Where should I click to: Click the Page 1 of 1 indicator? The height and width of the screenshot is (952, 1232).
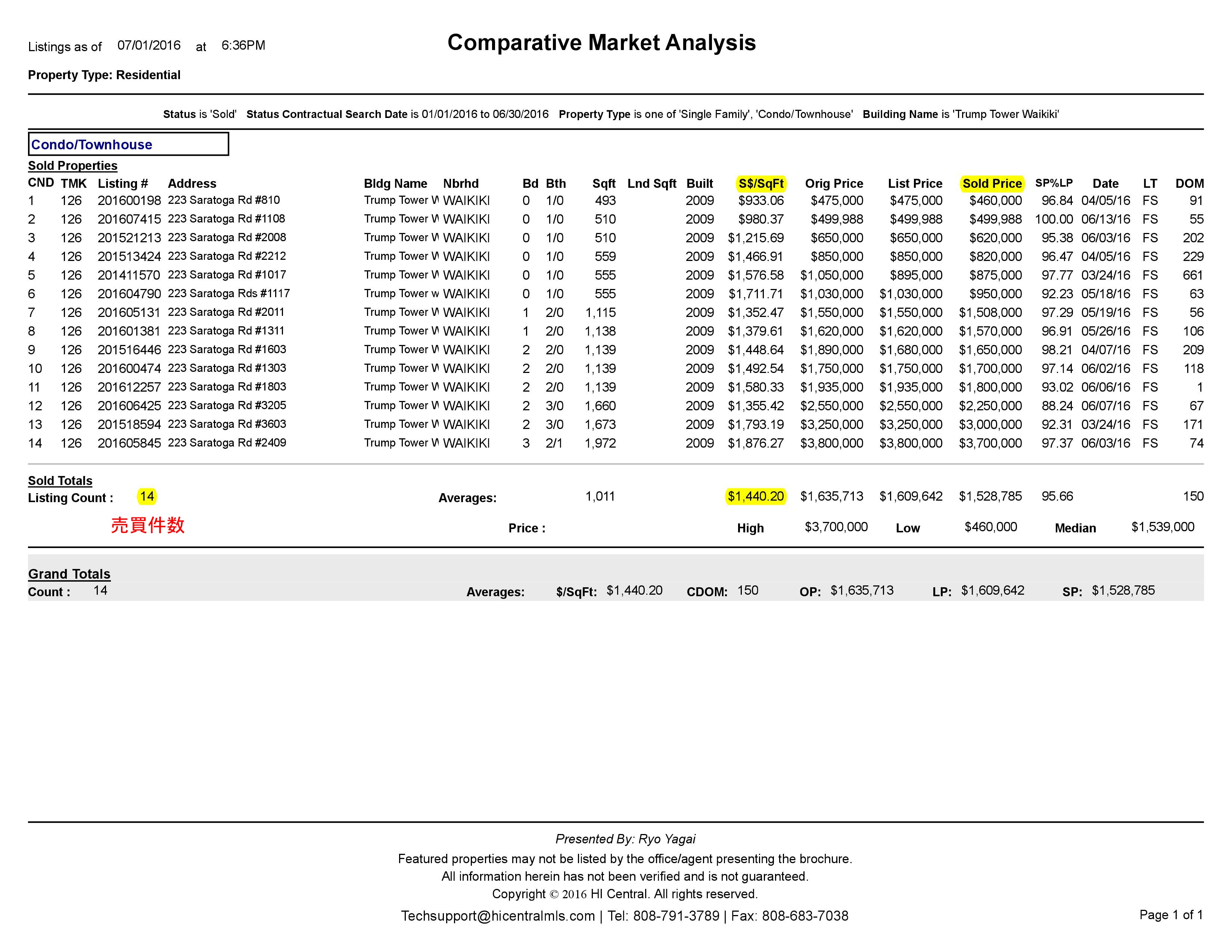(1171, 915)
